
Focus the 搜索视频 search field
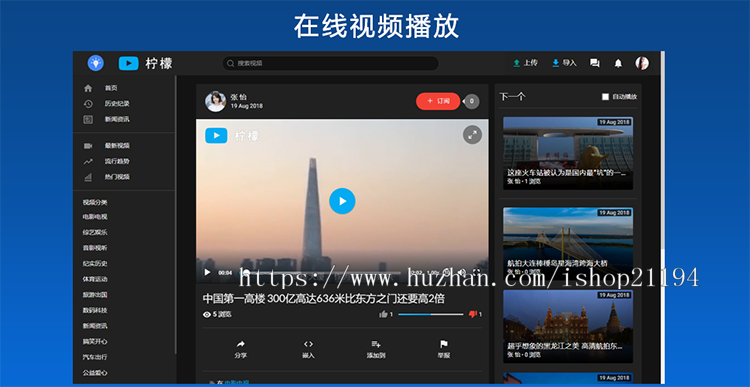point(330,63)
